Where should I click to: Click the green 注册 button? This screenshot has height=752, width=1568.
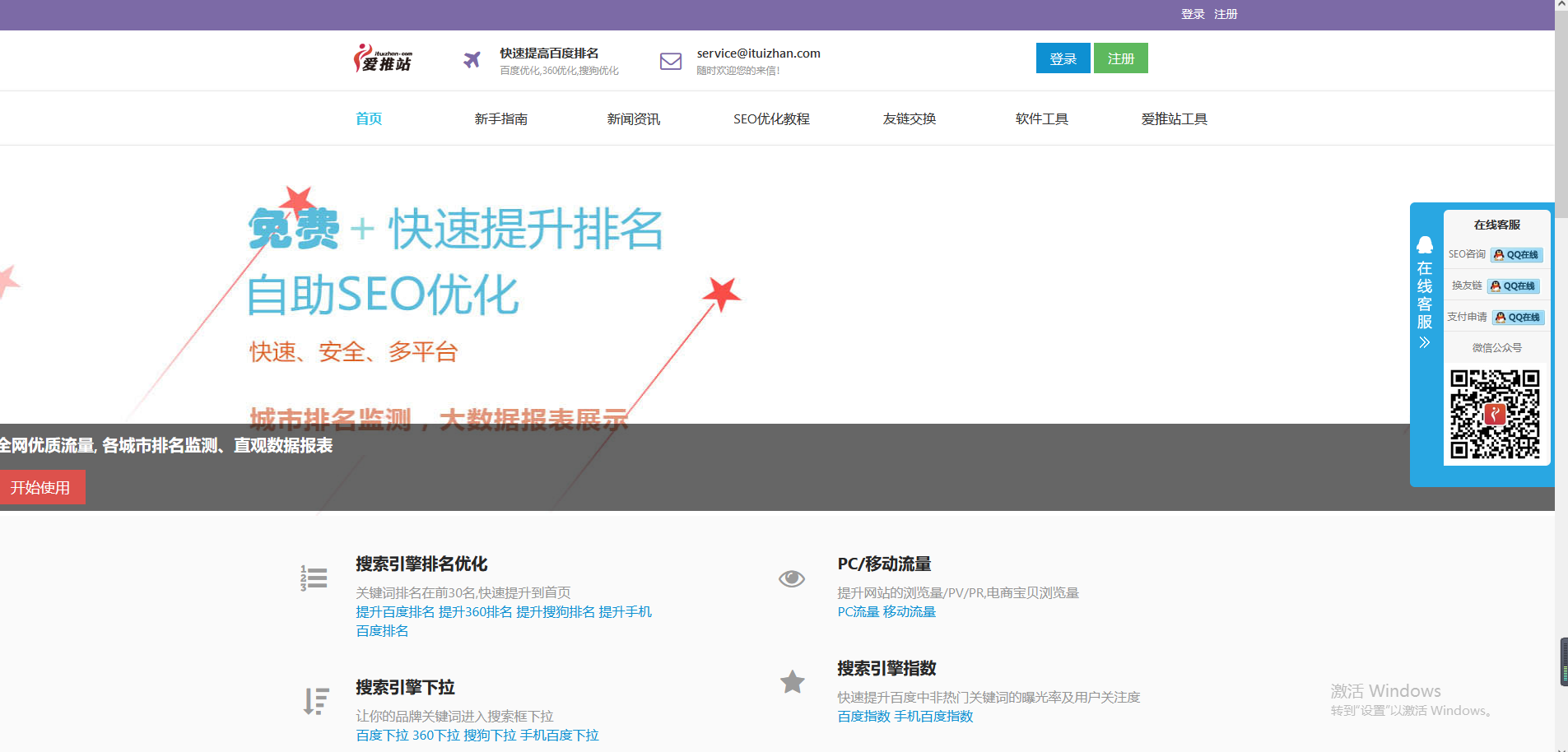point(1120,58)
